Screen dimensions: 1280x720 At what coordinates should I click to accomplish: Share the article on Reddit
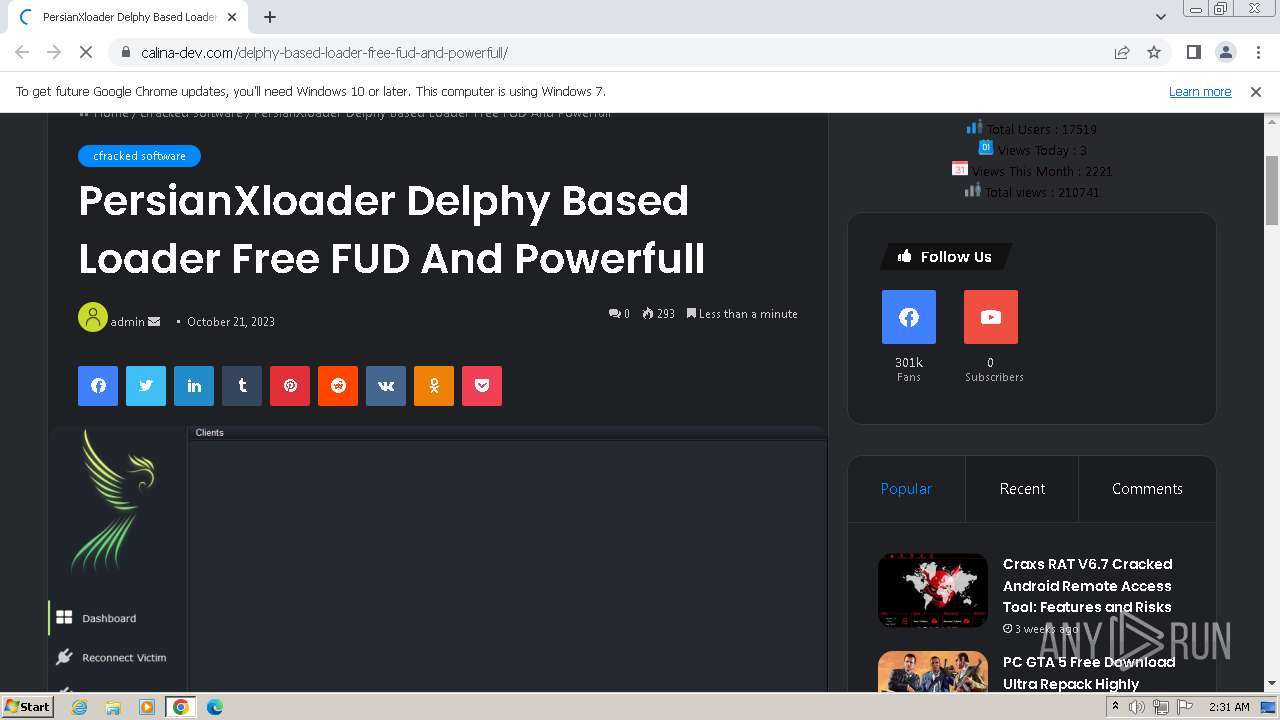[338, 386]
